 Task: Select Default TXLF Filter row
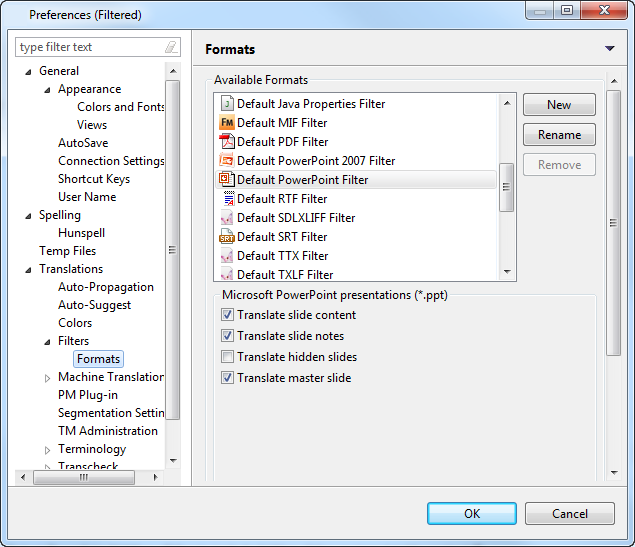356,274
